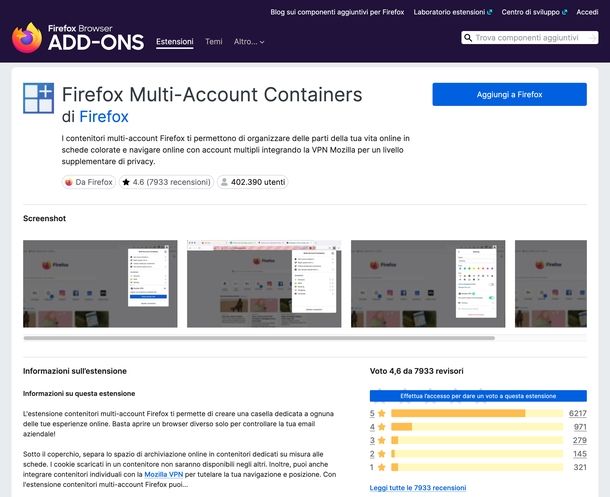Open the Firefox author link
Image resolution: width=610 pixels, height=497 pixels.
pos(104,117)
